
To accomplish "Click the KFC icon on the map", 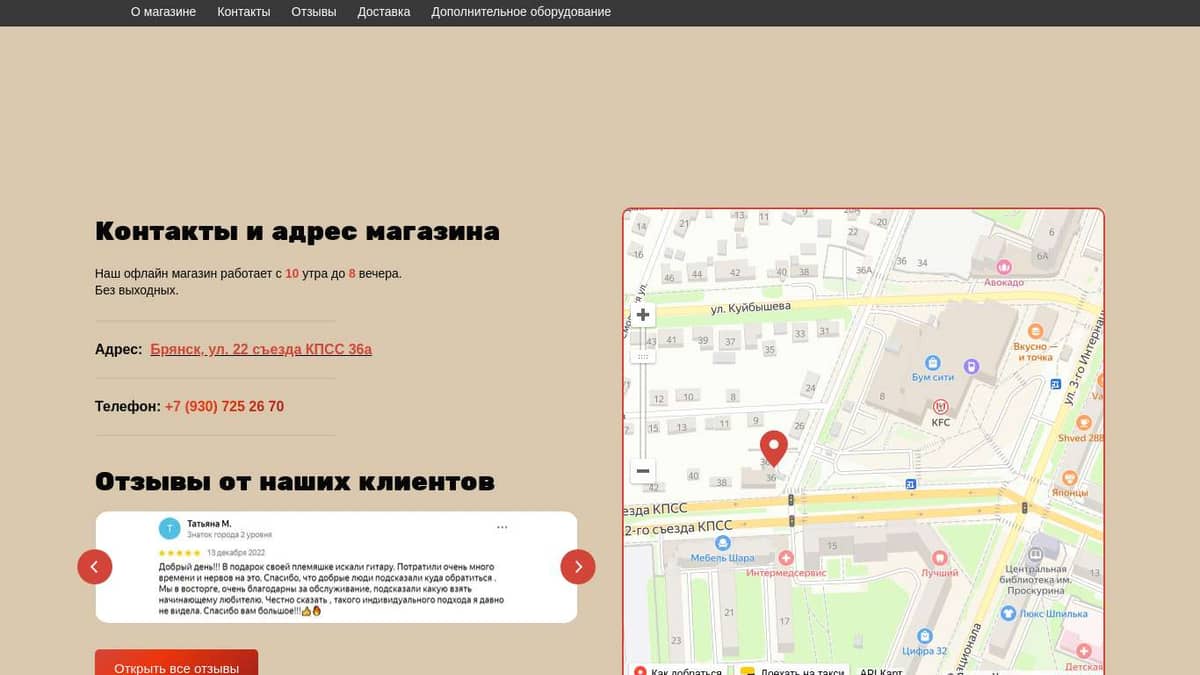I will coord(940,407).
